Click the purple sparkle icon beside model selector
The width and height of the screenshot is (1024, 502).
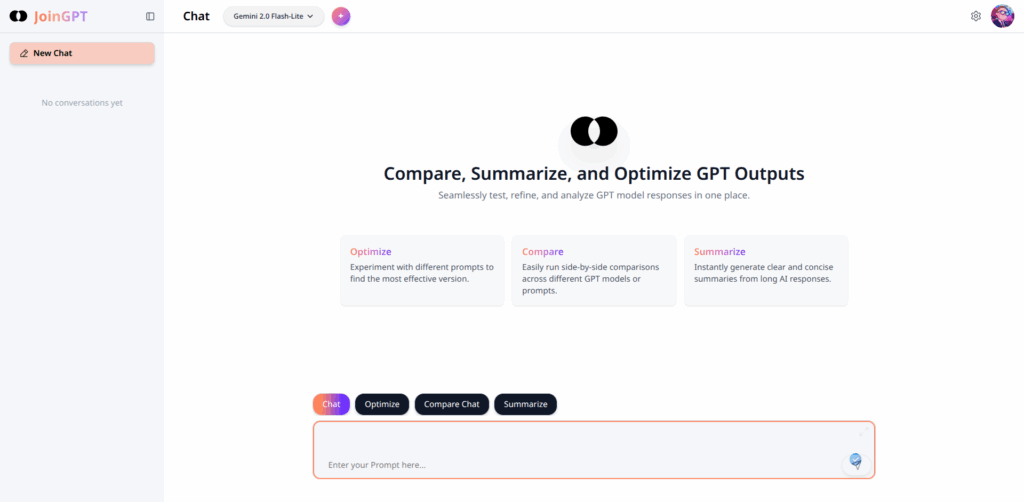[x=341, y=16]
